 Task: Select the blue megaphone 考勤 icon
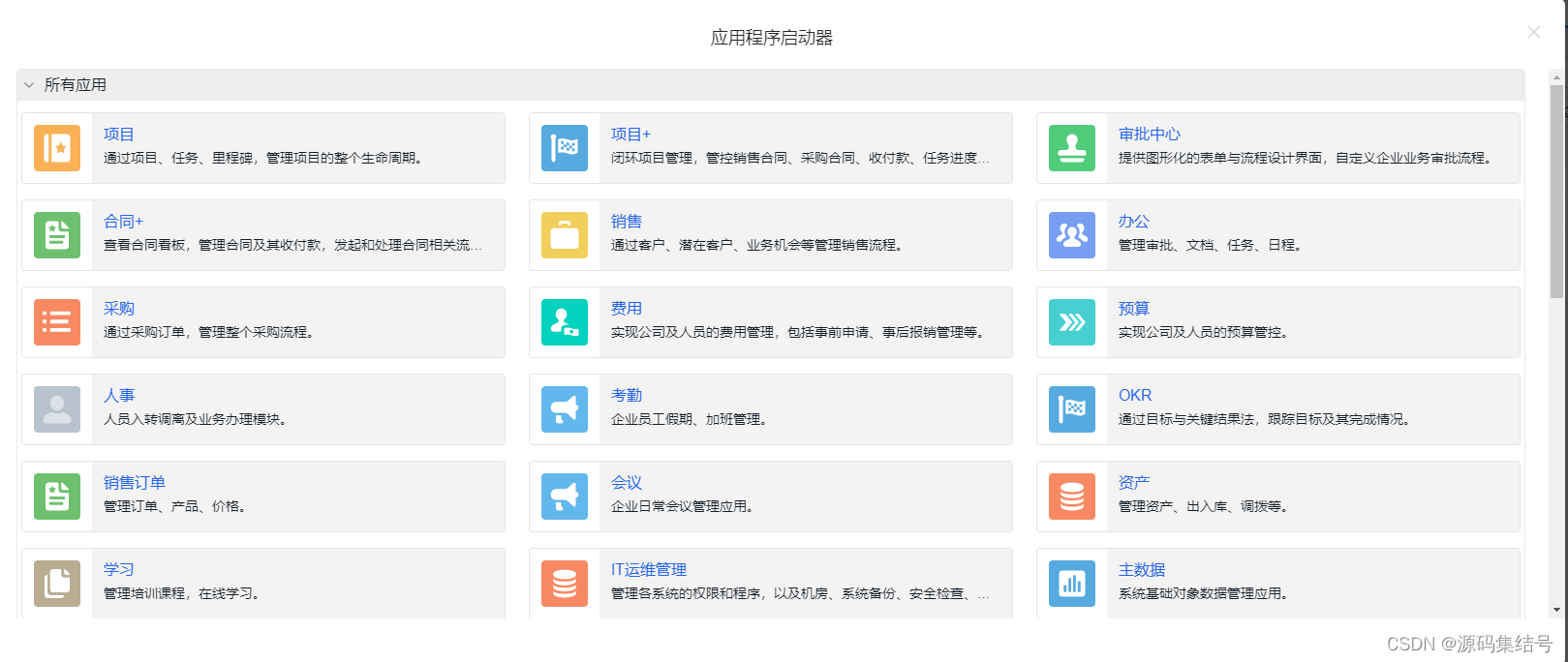[565, 409]
